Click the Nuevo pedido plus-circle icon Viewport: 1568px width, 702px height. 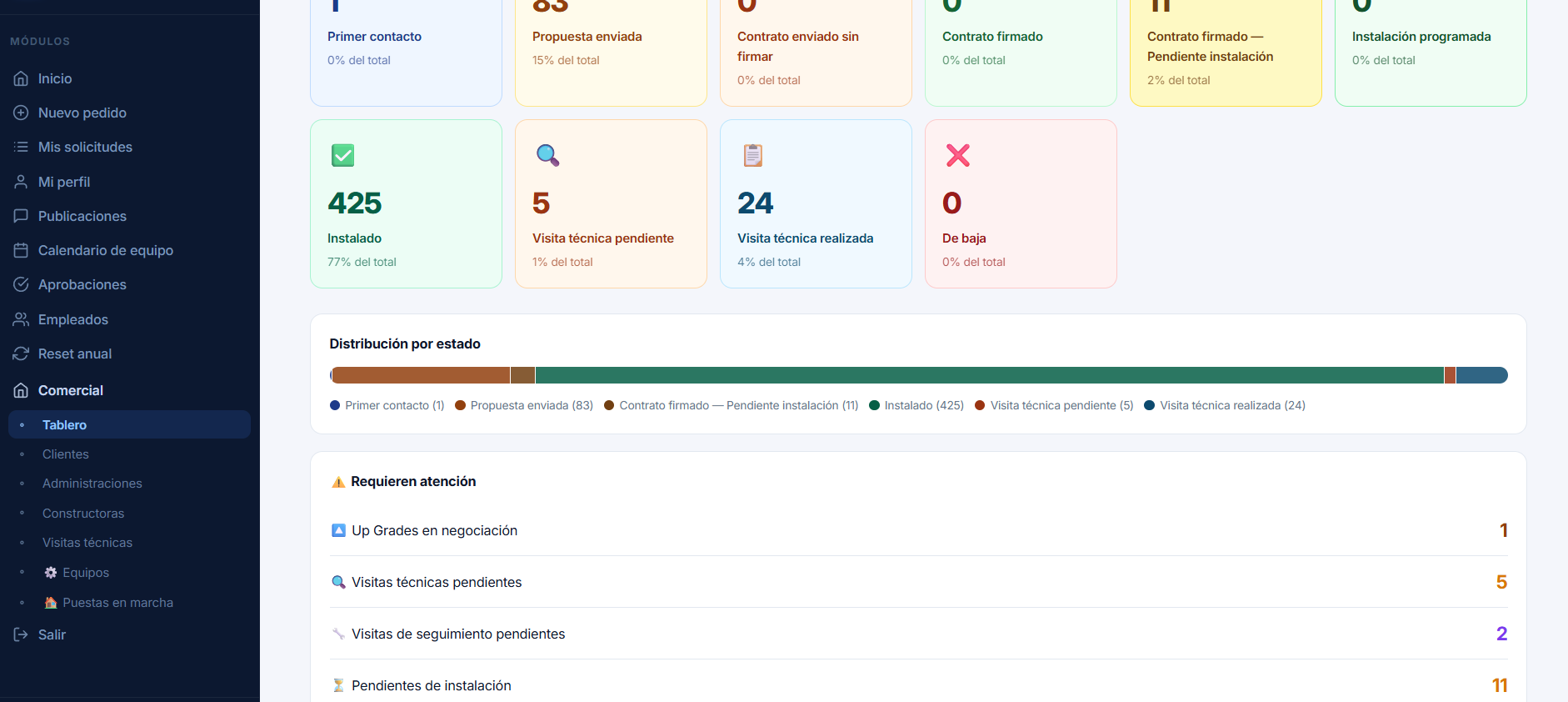21,113
